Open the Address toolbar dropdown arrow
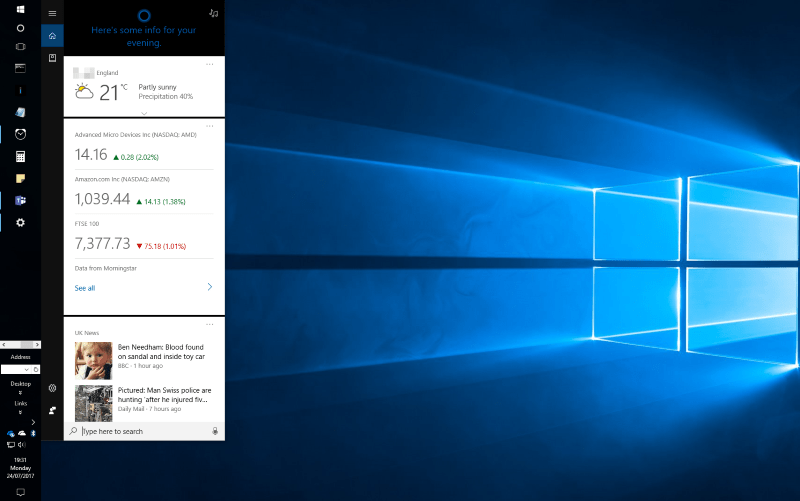The image size is (800, 501). (x=27, y=369)
